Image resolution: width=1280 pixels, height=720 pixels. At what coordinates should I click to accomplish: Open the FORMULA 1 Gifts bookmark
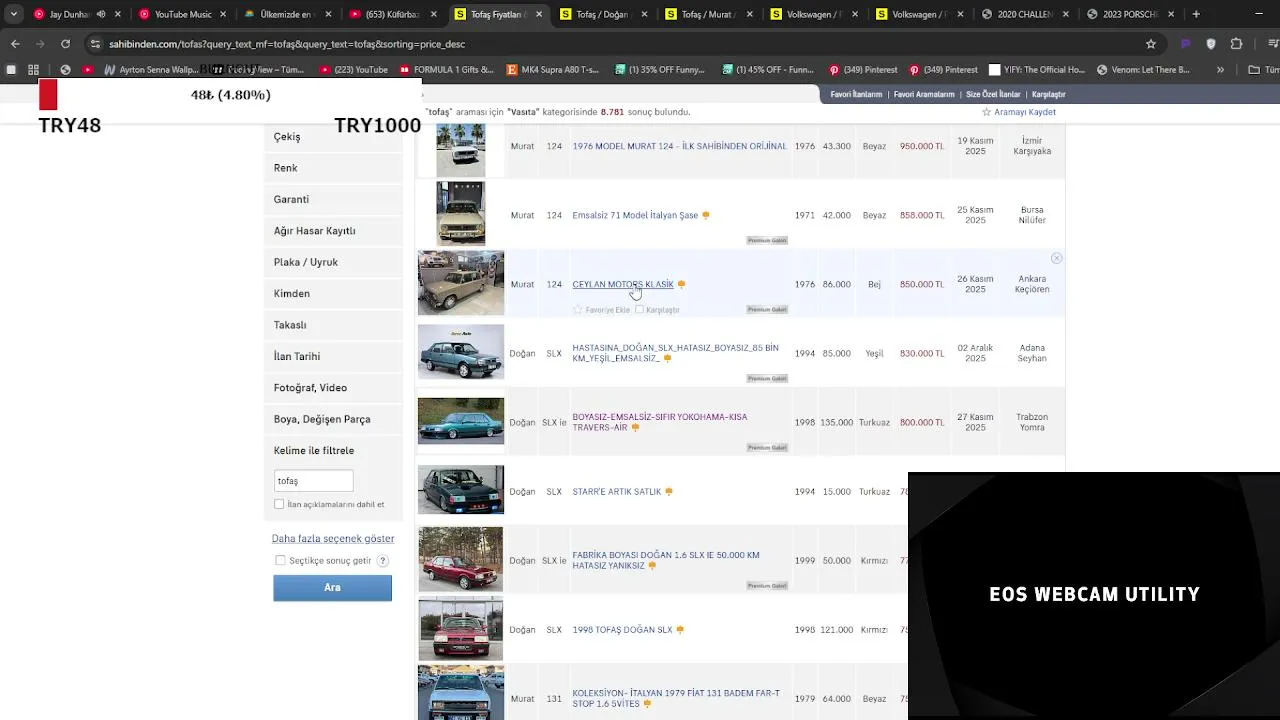coord(447,70)
